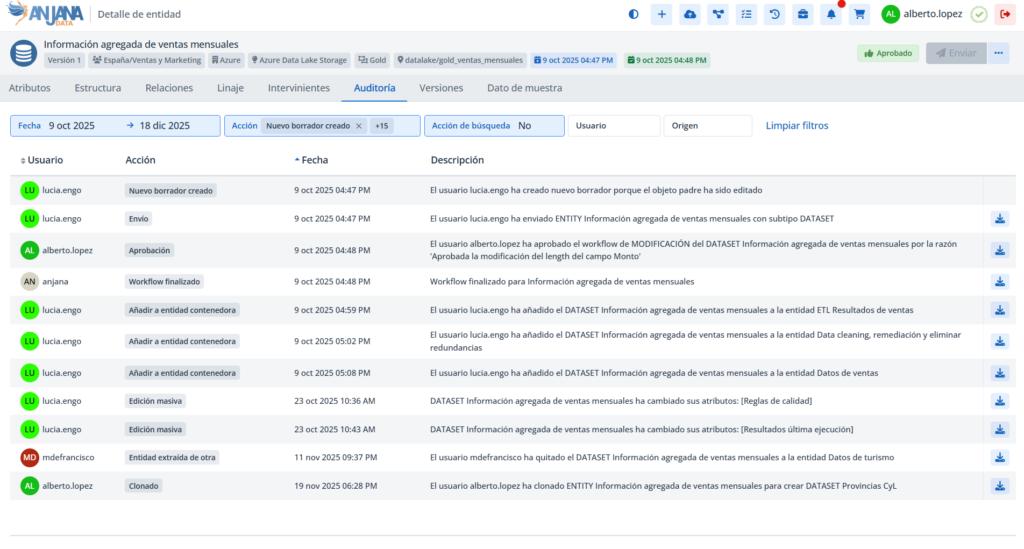
Task: Open the Acción de búsqueda dropdown
Action: click(492, 126)
